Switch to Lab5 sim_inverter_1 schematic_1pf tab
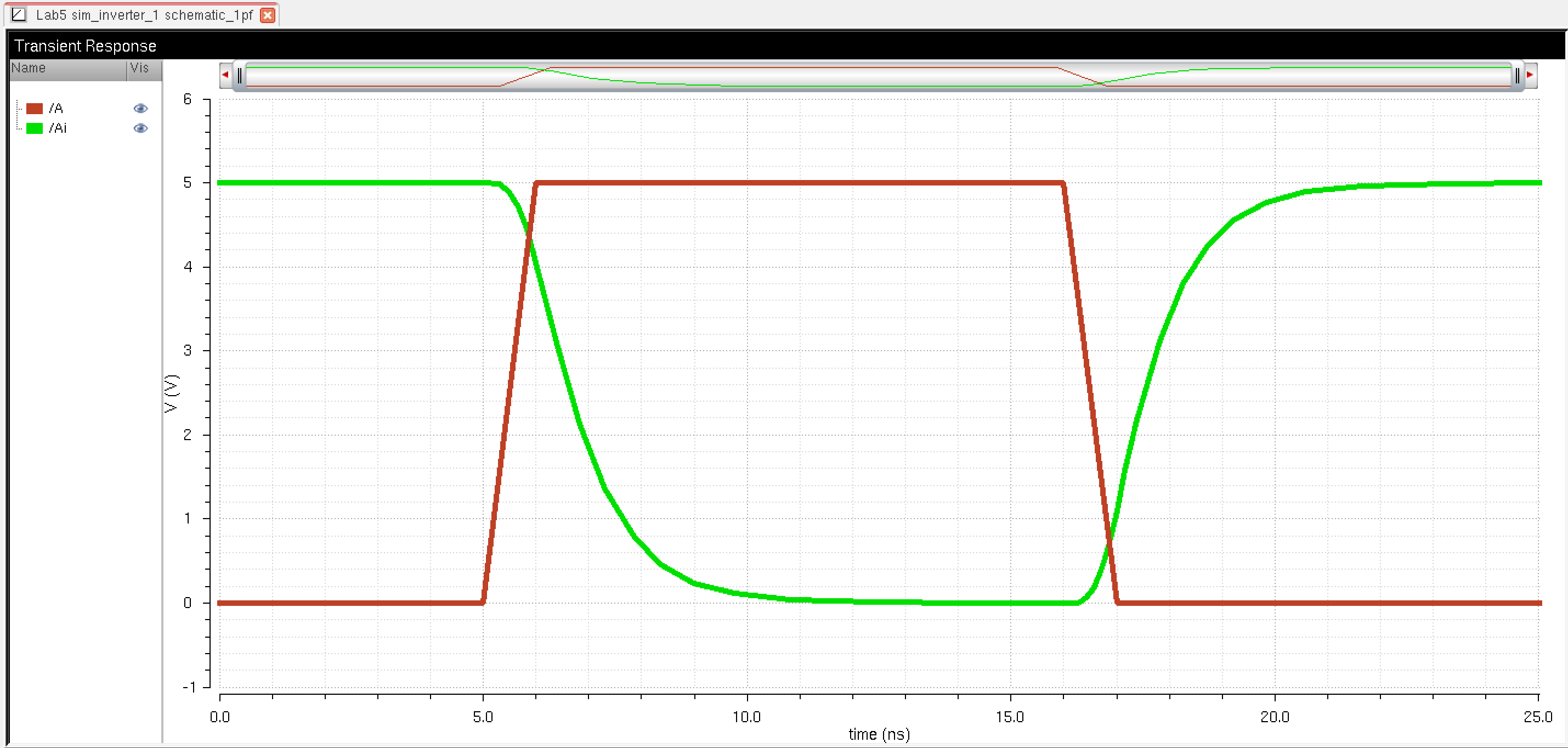 [144, 15]
